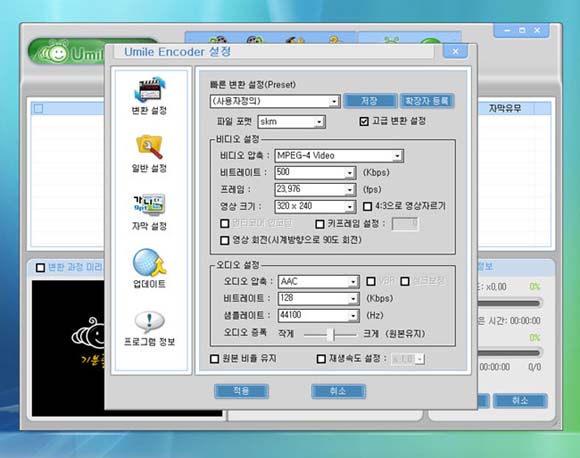Enable 원본 비율 유지 checkbox
The width and height of the screenshot is (580, 458).
click(215, 359)
